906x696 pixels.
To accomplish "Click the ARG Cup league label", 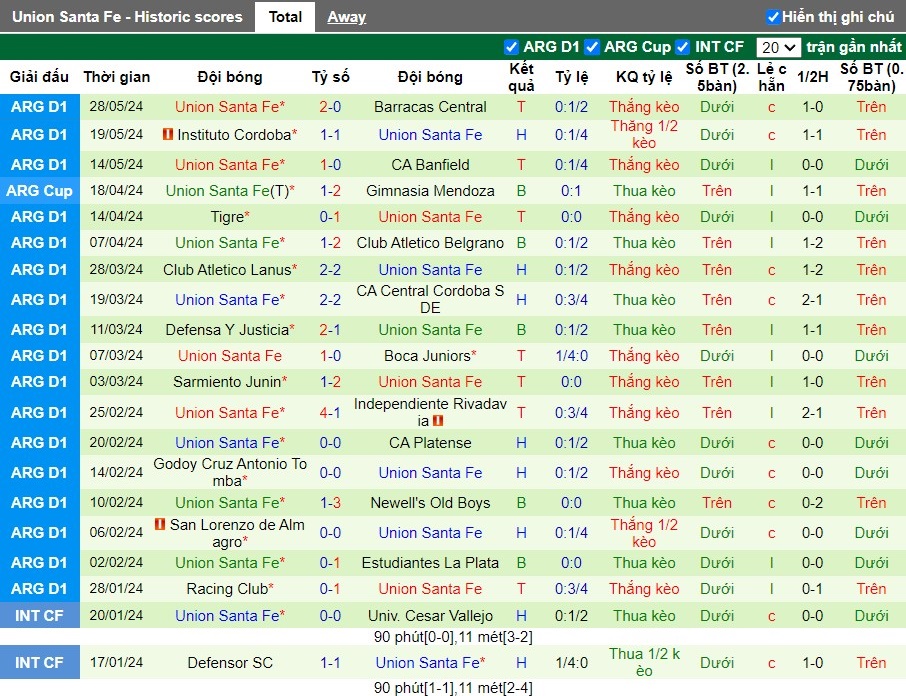I will [x=39, y=191].
